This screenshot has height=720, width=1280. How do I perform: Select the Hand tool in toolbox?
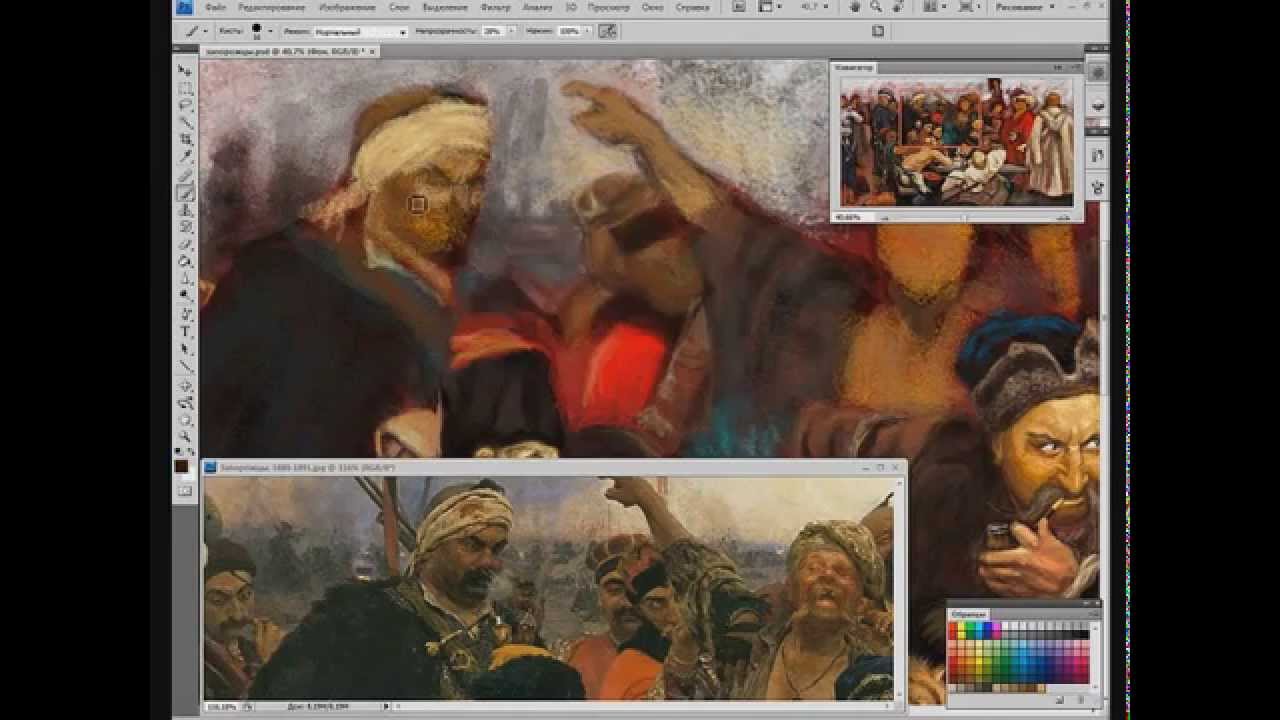pos(185,419)
